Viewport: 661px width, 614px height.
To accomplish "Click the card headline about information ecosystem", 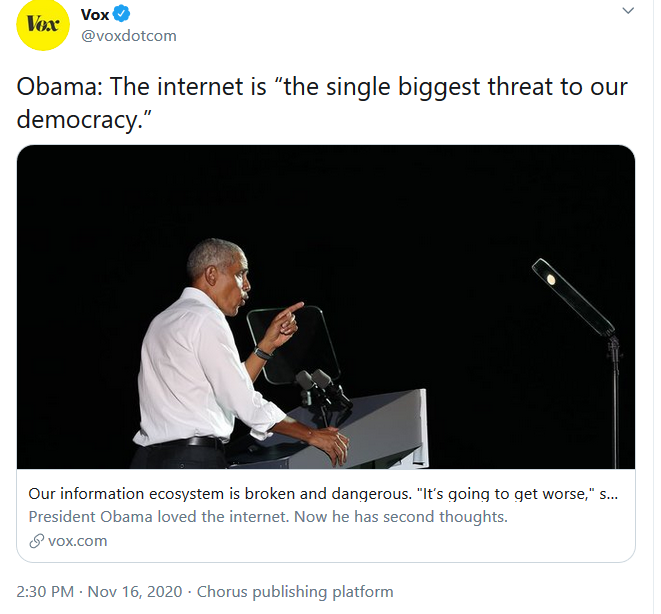I will point(323,493).
